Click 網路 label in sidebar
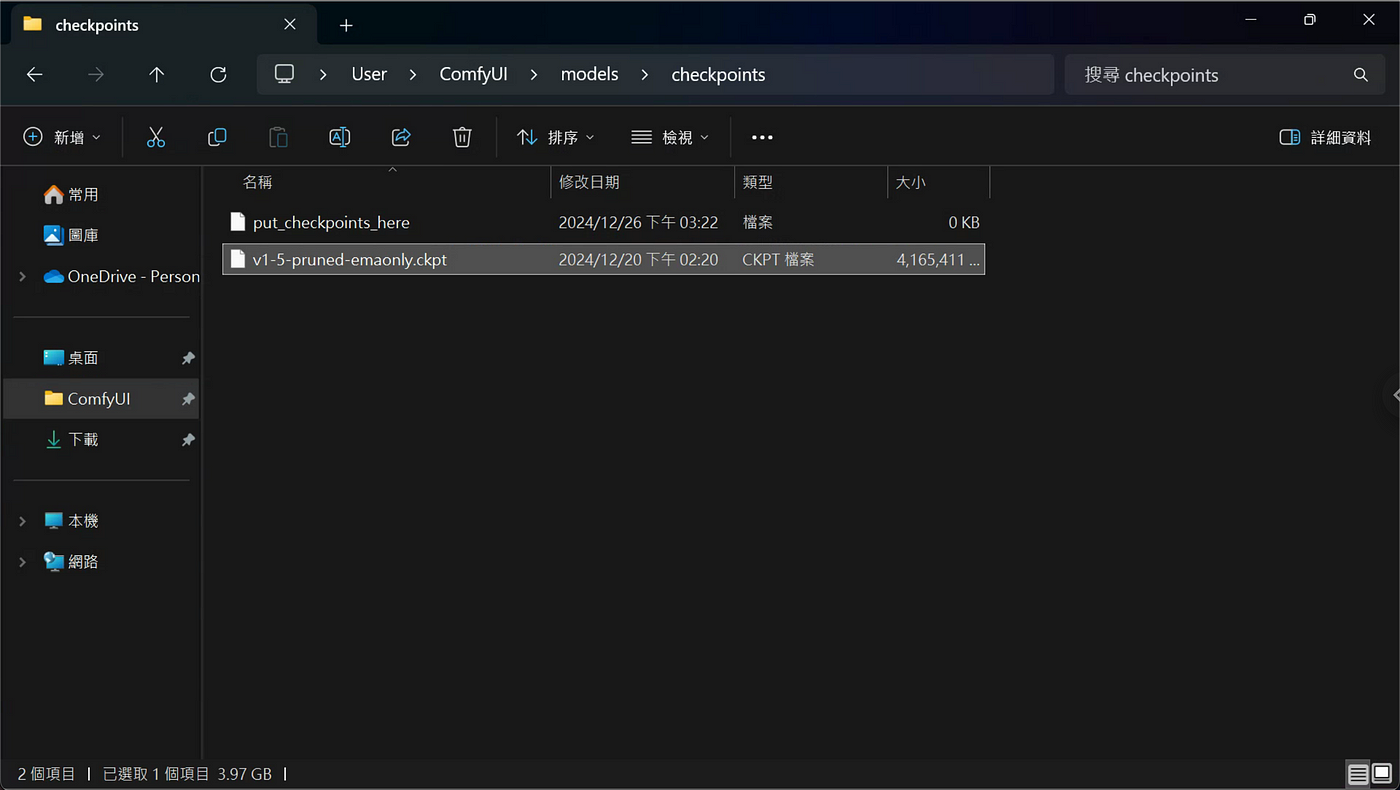1400x790 pixels. (x=83, y=562)
